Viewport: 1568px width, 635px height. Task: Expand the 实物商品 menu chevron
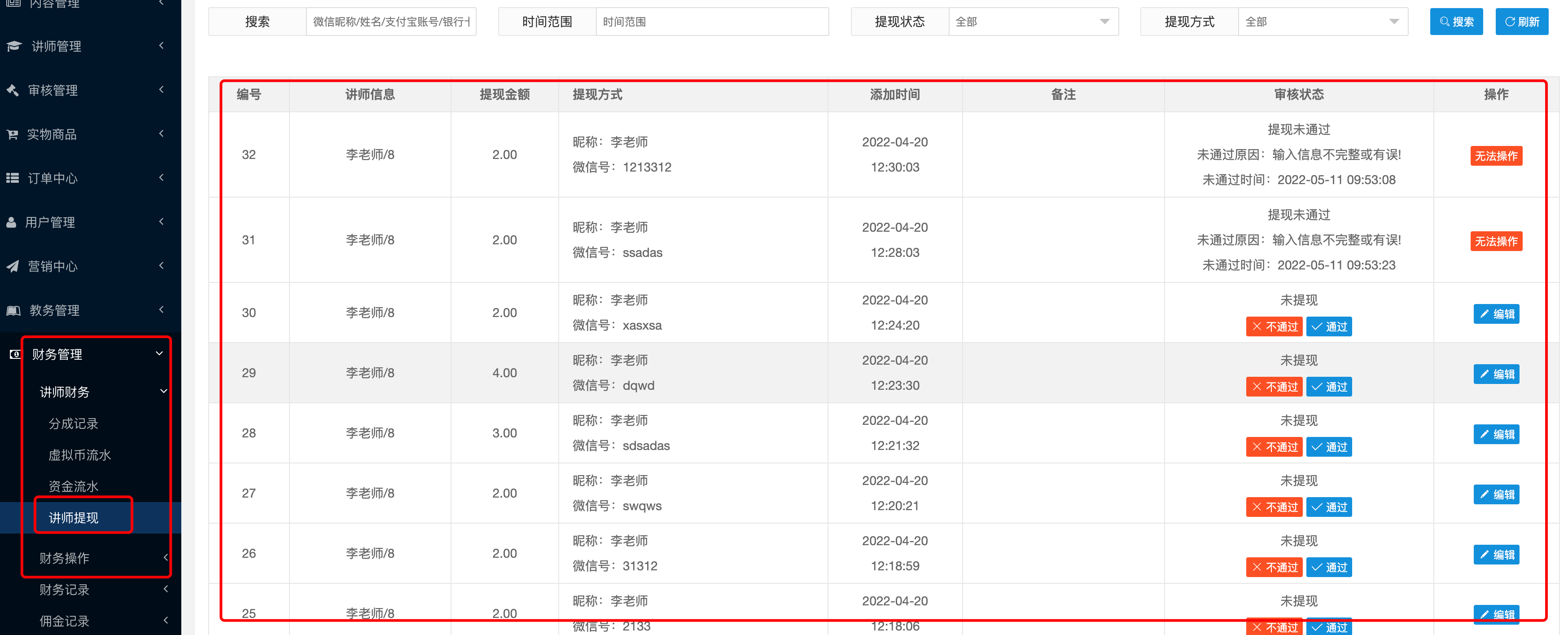click(x=161, y=133)
